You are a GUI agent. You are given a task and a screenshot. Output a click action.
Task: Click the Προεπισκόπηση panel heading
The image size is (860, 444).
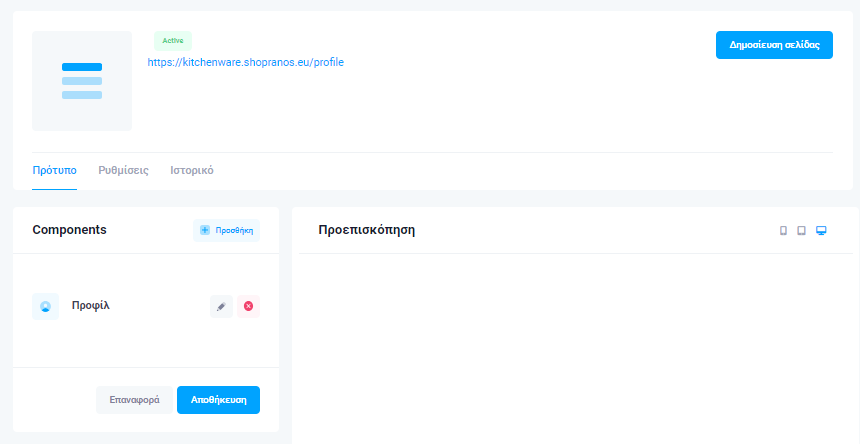(x=366, y=230)
